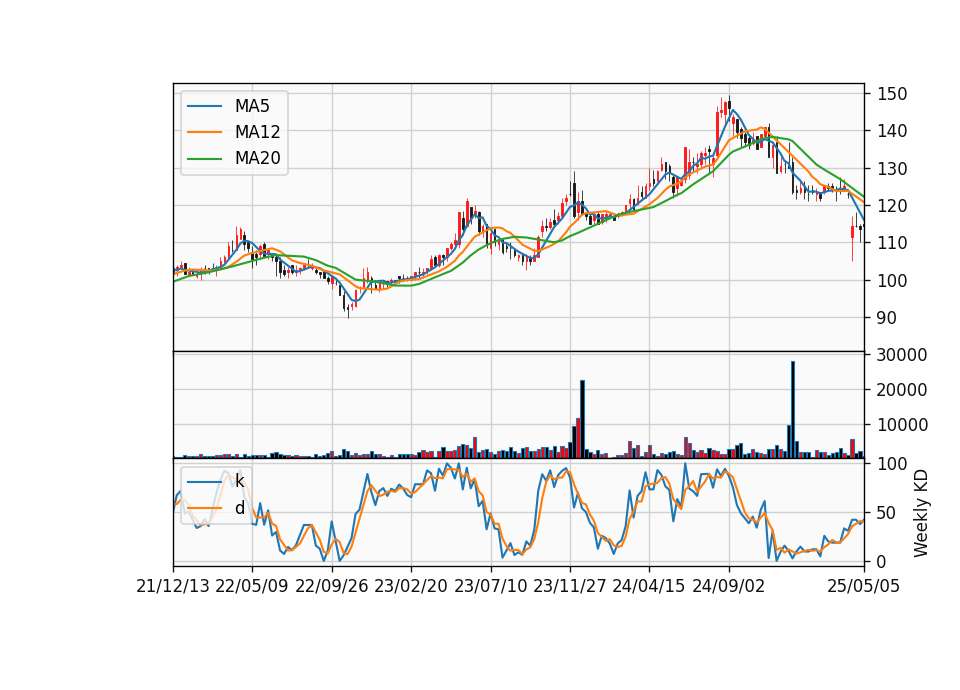
Task: Click the 130 price axis label
Action: (x=893, y=168)
